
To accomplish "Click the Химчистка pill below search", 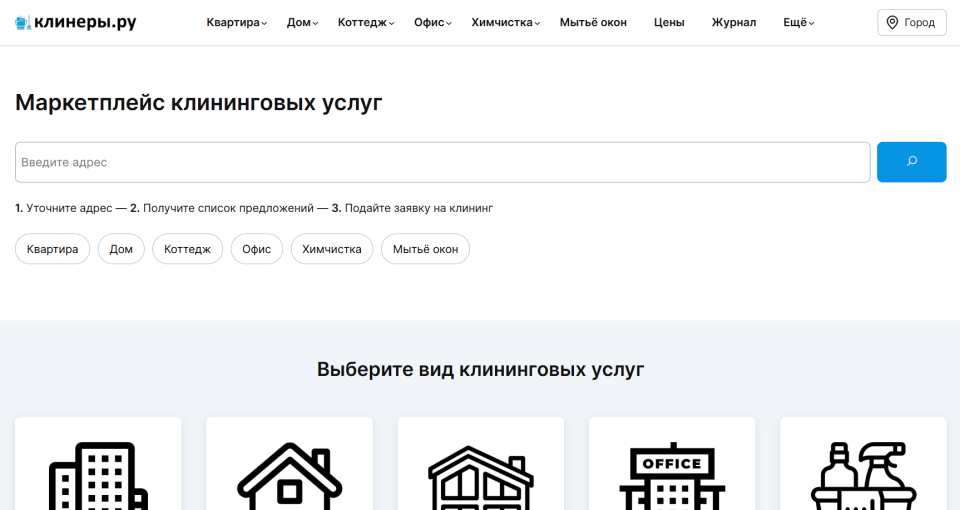I will 332,249.
